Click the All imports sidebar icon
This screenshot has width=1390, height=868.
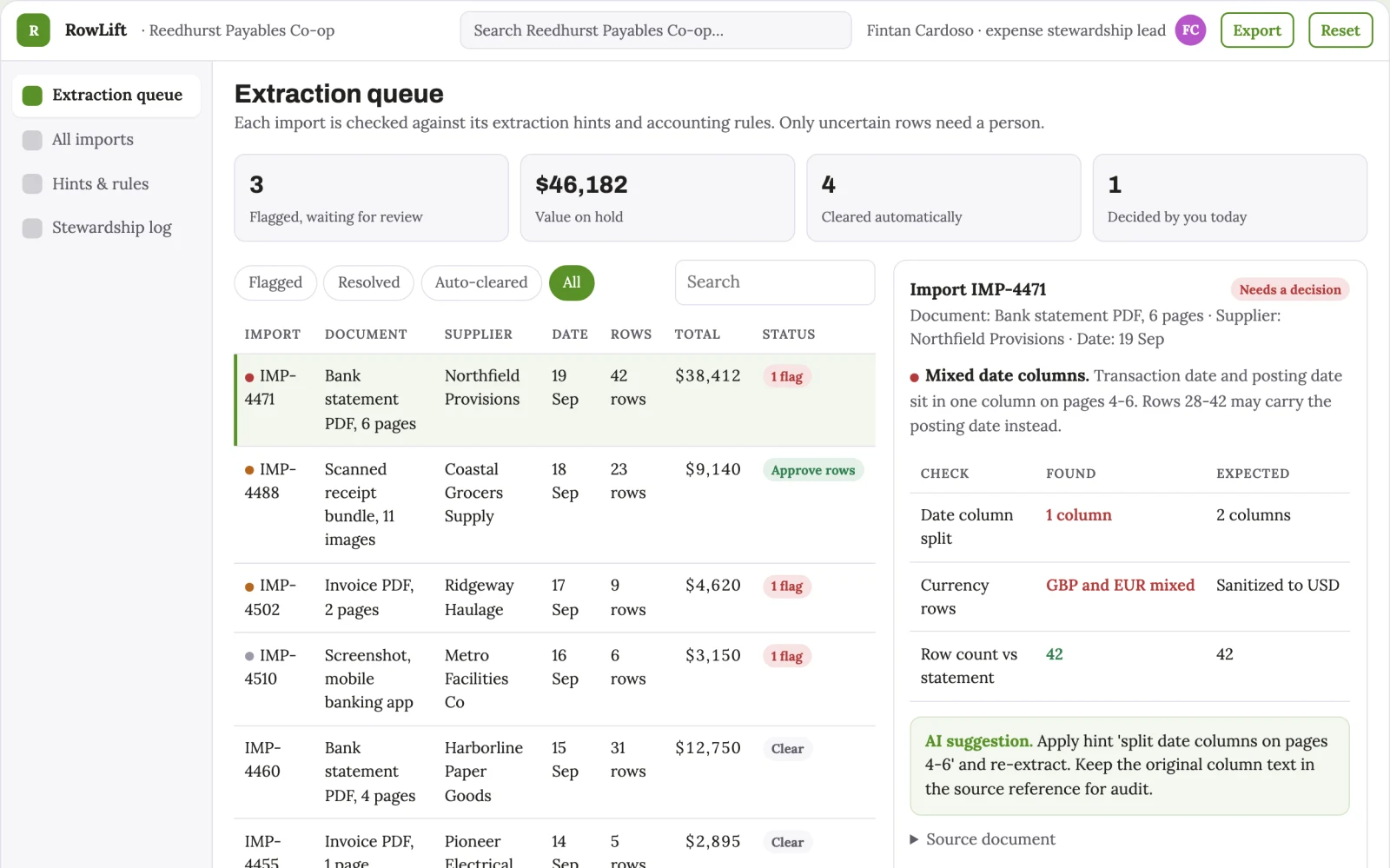(x=32, y=140)
